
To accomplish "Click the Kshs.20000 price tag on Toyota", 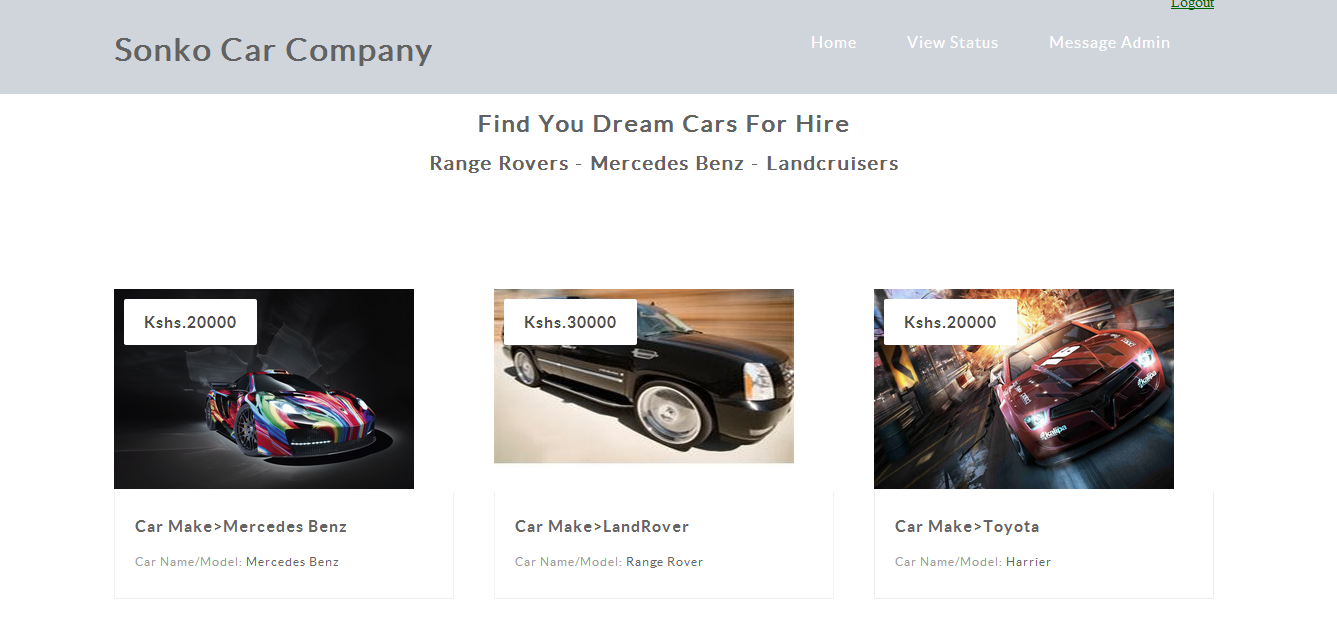I will [950, 322].
